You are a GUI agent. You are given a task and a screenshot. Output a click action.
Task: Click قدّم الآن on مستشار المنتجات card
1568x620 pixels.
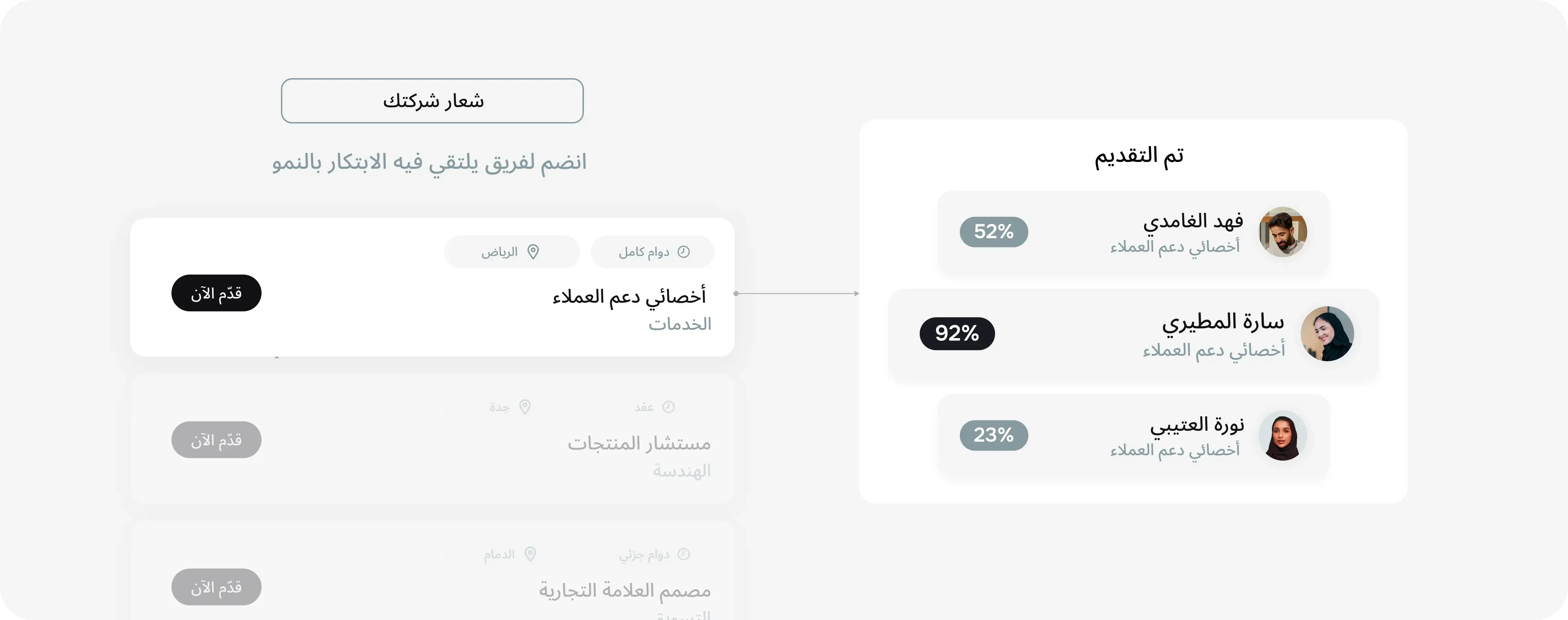click(x=216, y=439)
